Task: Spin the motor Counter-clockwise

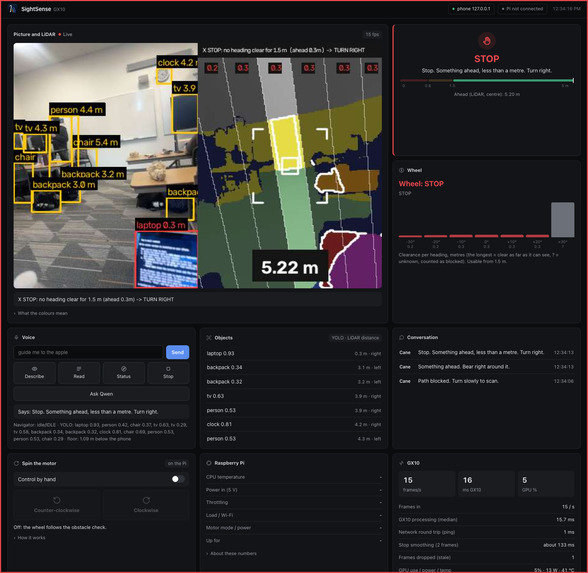Action: 57,504
